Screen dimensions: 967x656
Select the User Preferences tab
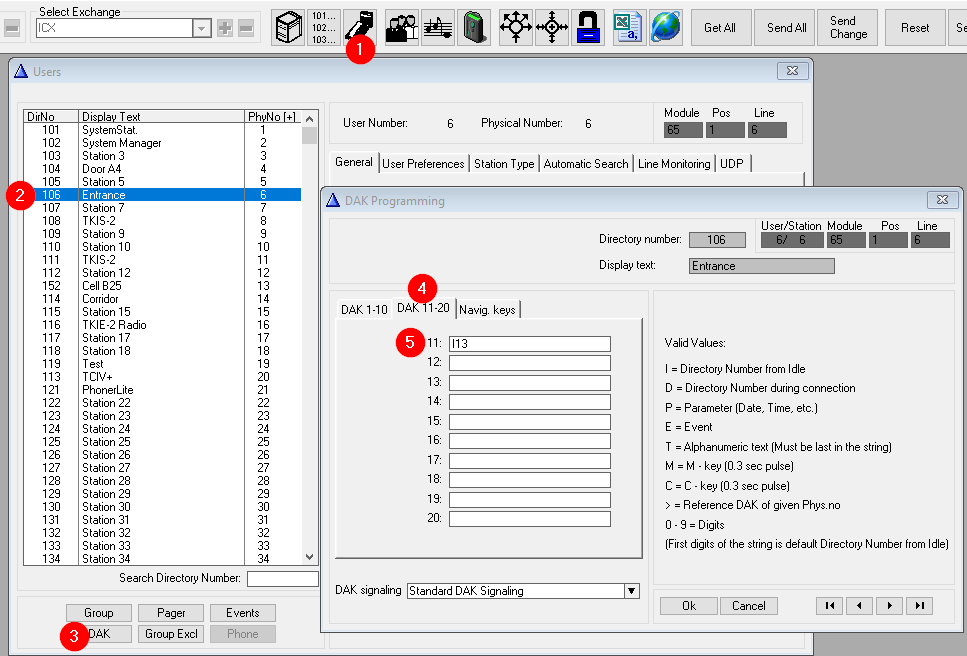click(x=423, y=164)
